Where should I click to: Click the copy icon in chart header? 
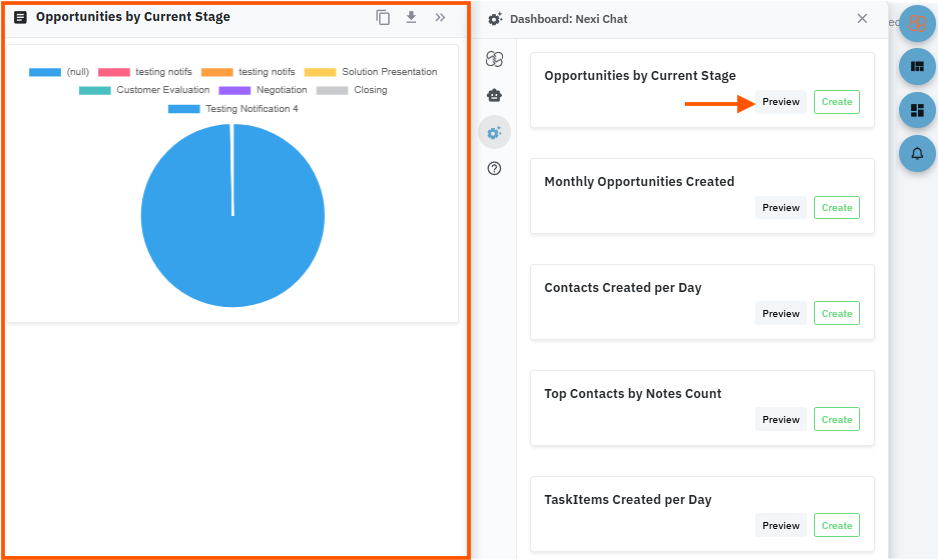(x=383, y=17)
